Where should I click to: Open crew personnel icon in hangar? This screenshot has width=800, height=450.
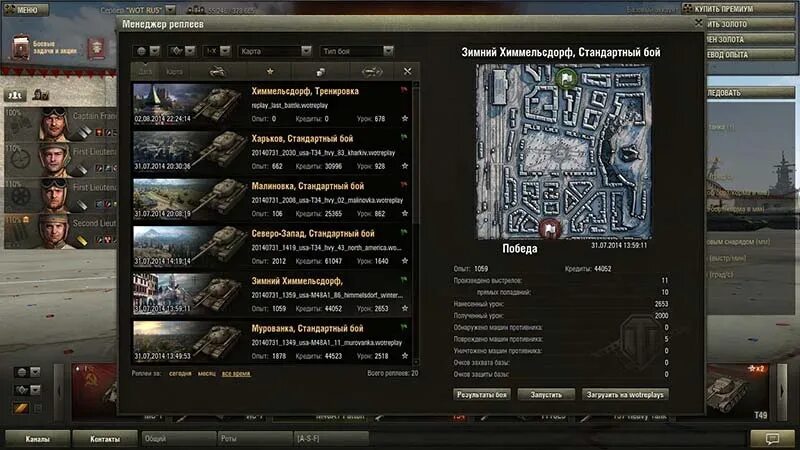point(16,95)
